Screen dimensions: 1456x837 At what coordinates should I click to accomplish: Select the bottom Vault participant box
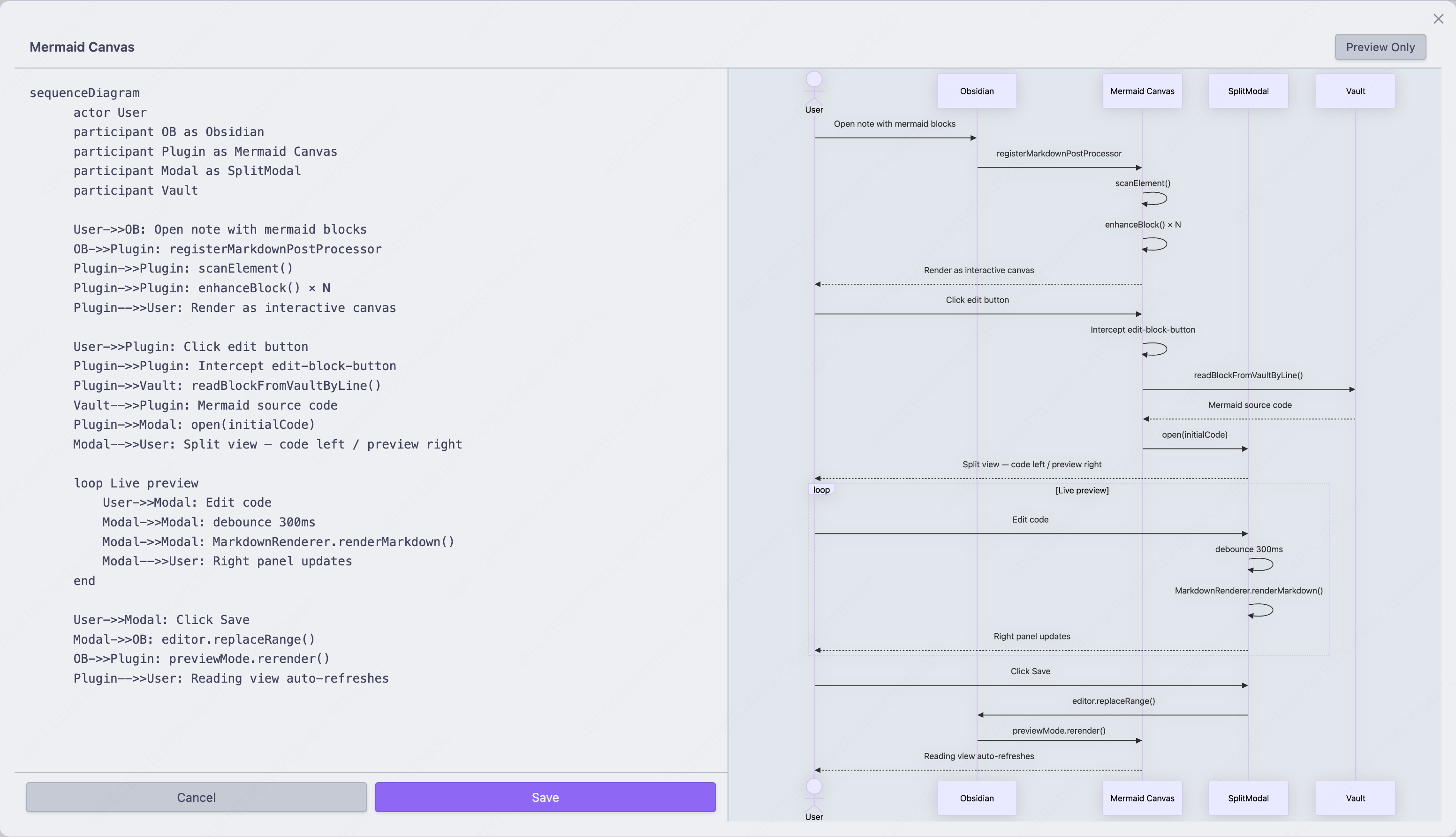[x=1356, y=798]
